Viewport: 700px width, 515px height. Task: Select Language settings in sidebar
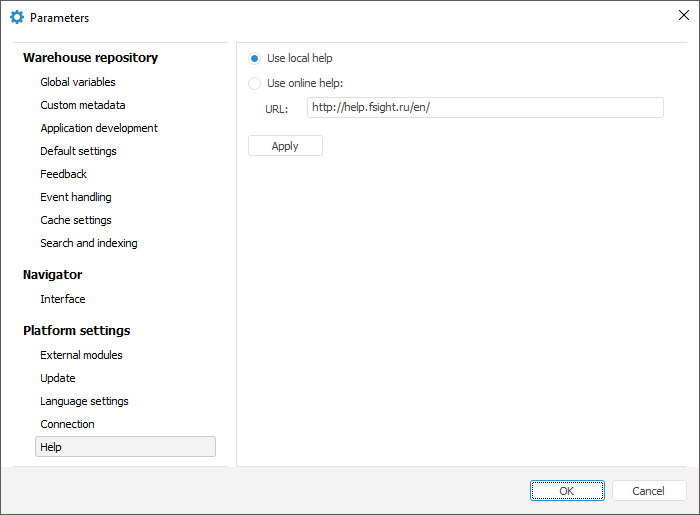pyautogui.click(x=84, y=401)
